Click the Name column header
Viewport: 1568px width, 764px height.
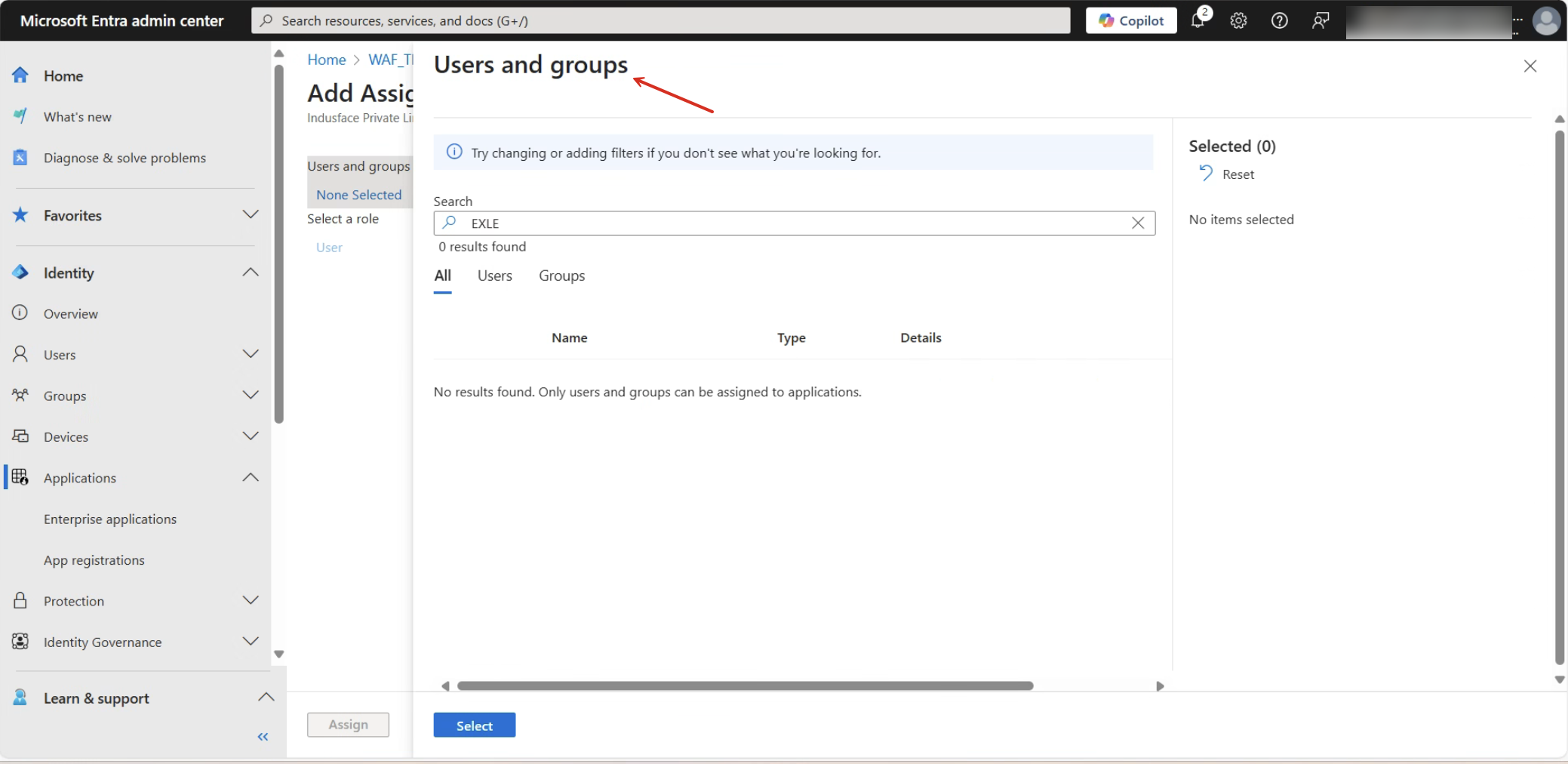(570, 338)
